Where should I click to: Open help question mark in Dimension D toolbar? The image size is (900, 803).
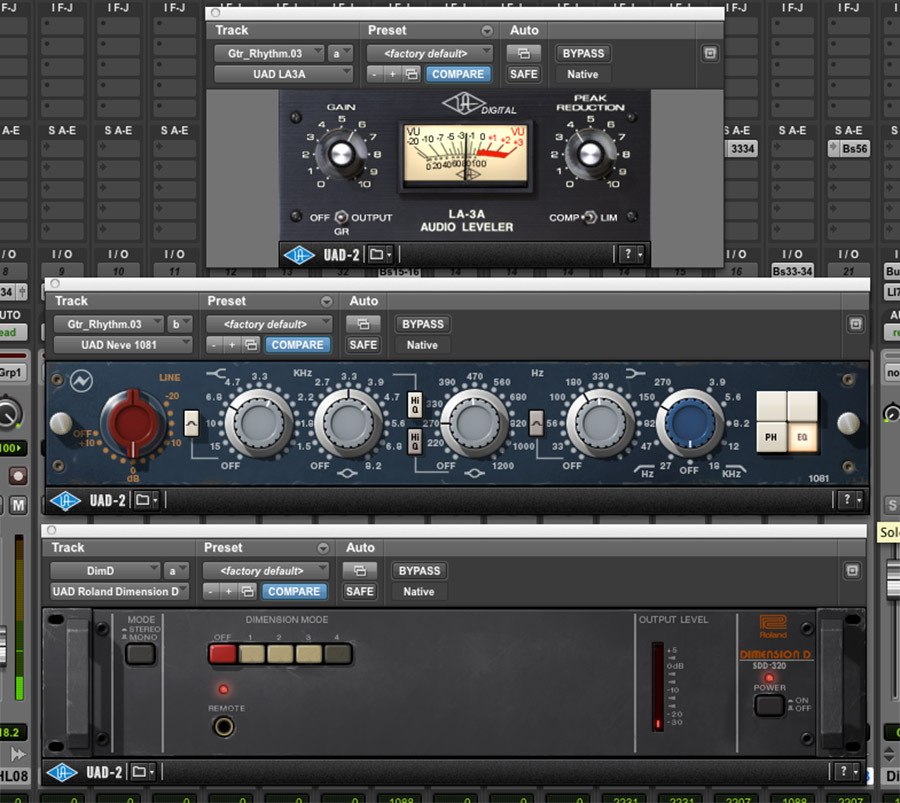point(847,771)
